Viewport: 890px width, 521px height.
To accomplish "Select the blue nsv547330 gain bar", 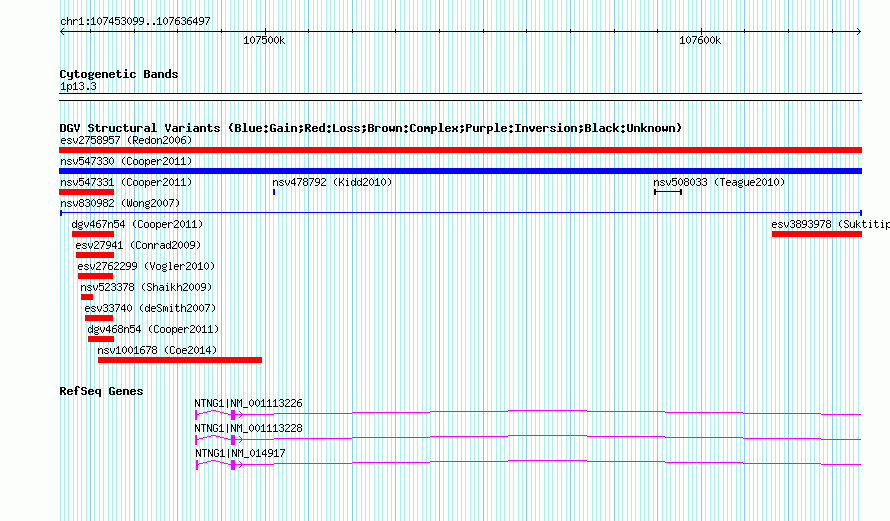I will point(460,171).
